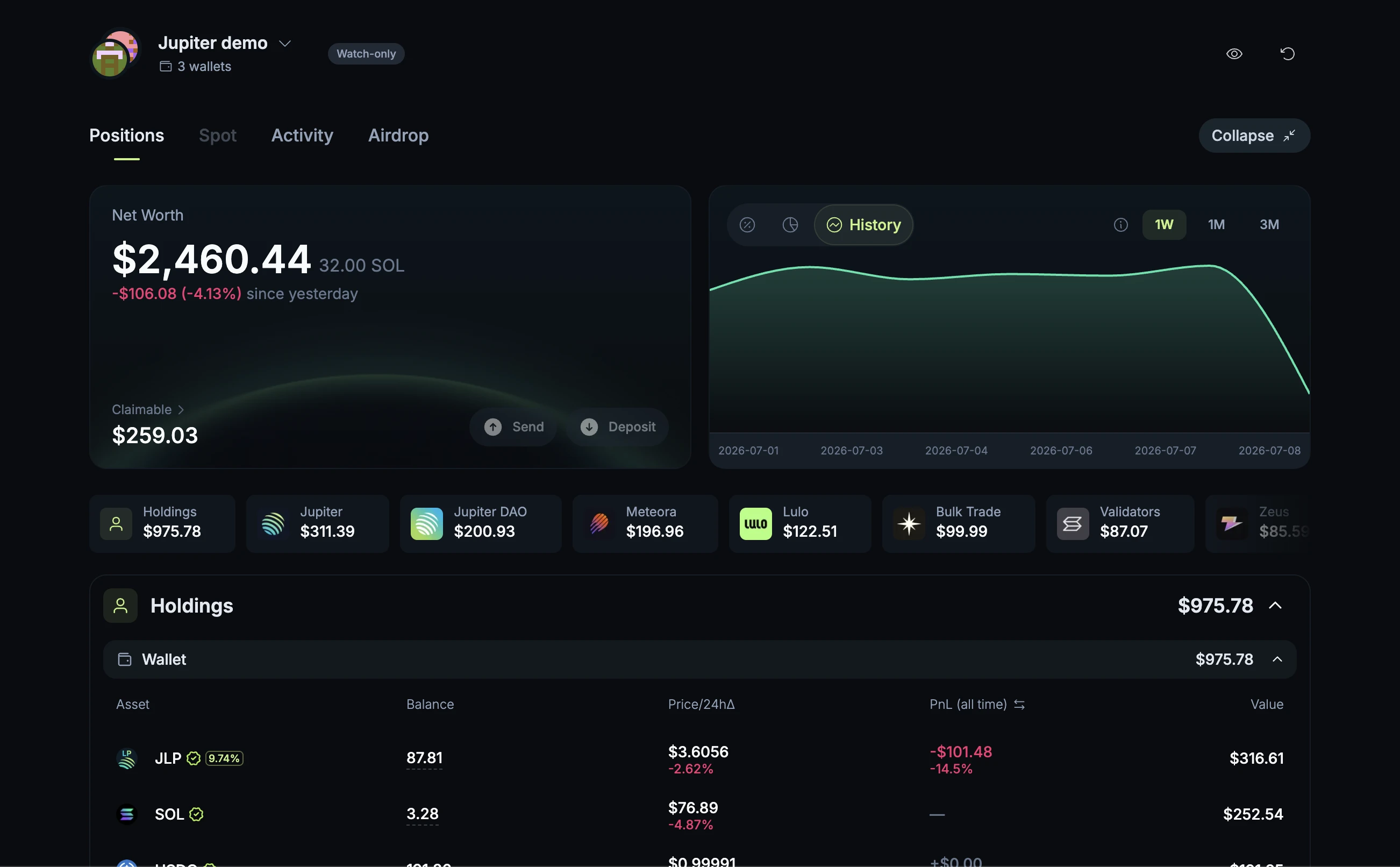Image resolution: width=1400 pixels, height=867 pixels.
Task: Open the Claimable link
Action: [148, 409]
